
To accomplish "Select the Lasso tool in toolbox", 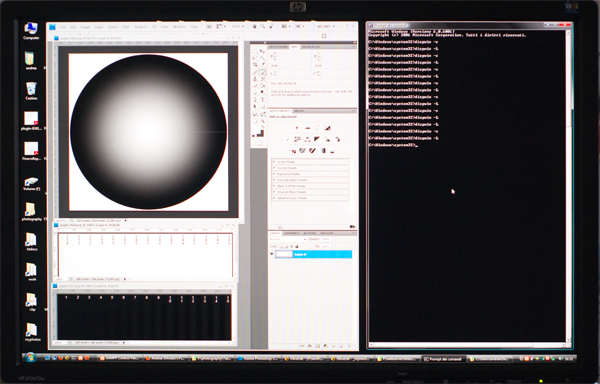I will [x=255, y=57].
